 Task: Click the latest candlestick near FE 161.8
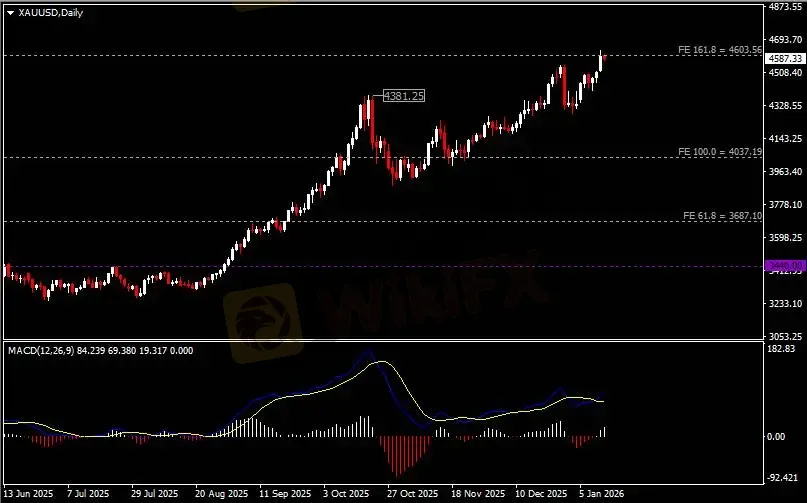pyautogui.click(x=603, y=58)
